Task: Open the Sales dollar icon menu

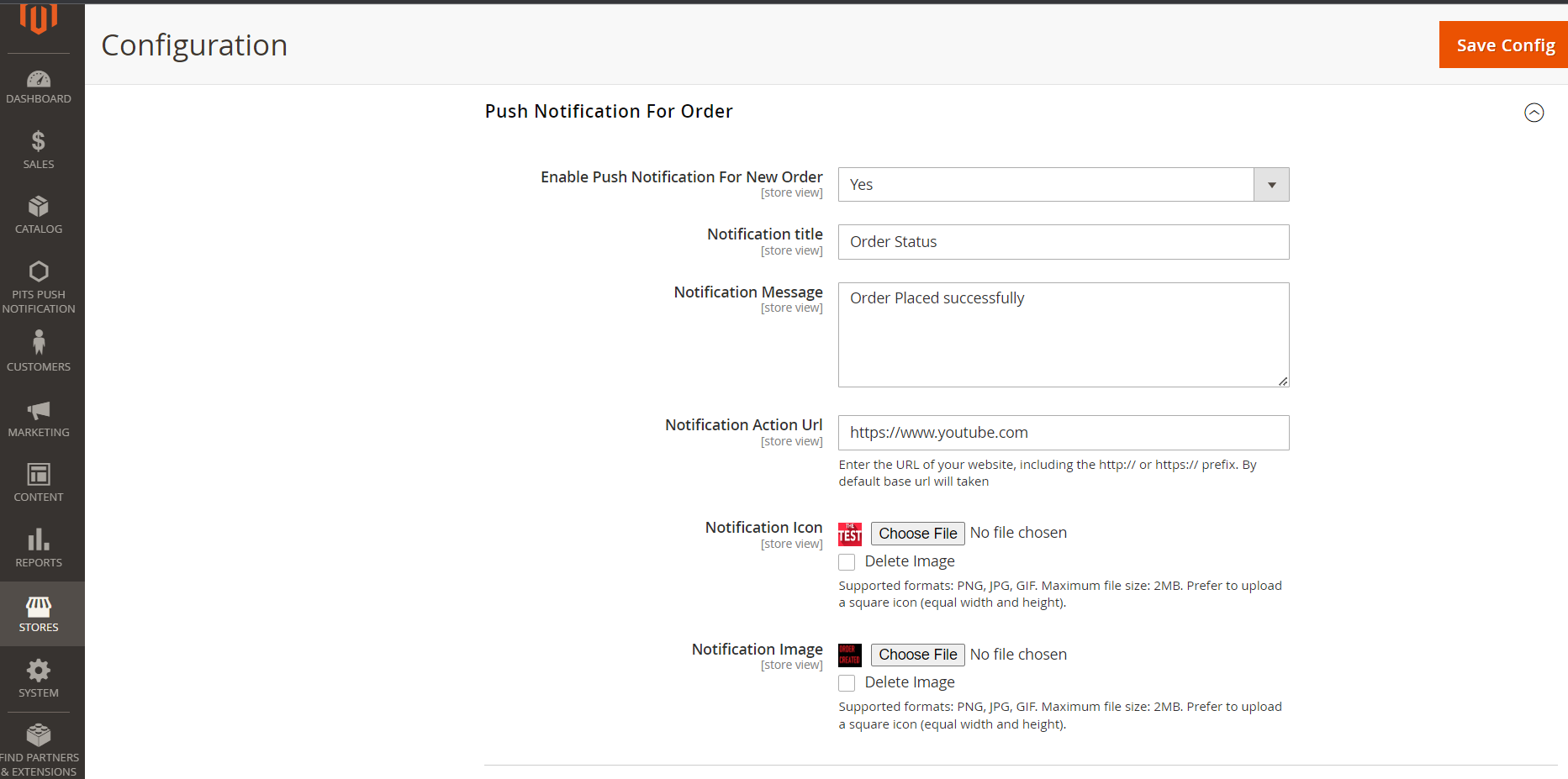Action: click(39, 141)
